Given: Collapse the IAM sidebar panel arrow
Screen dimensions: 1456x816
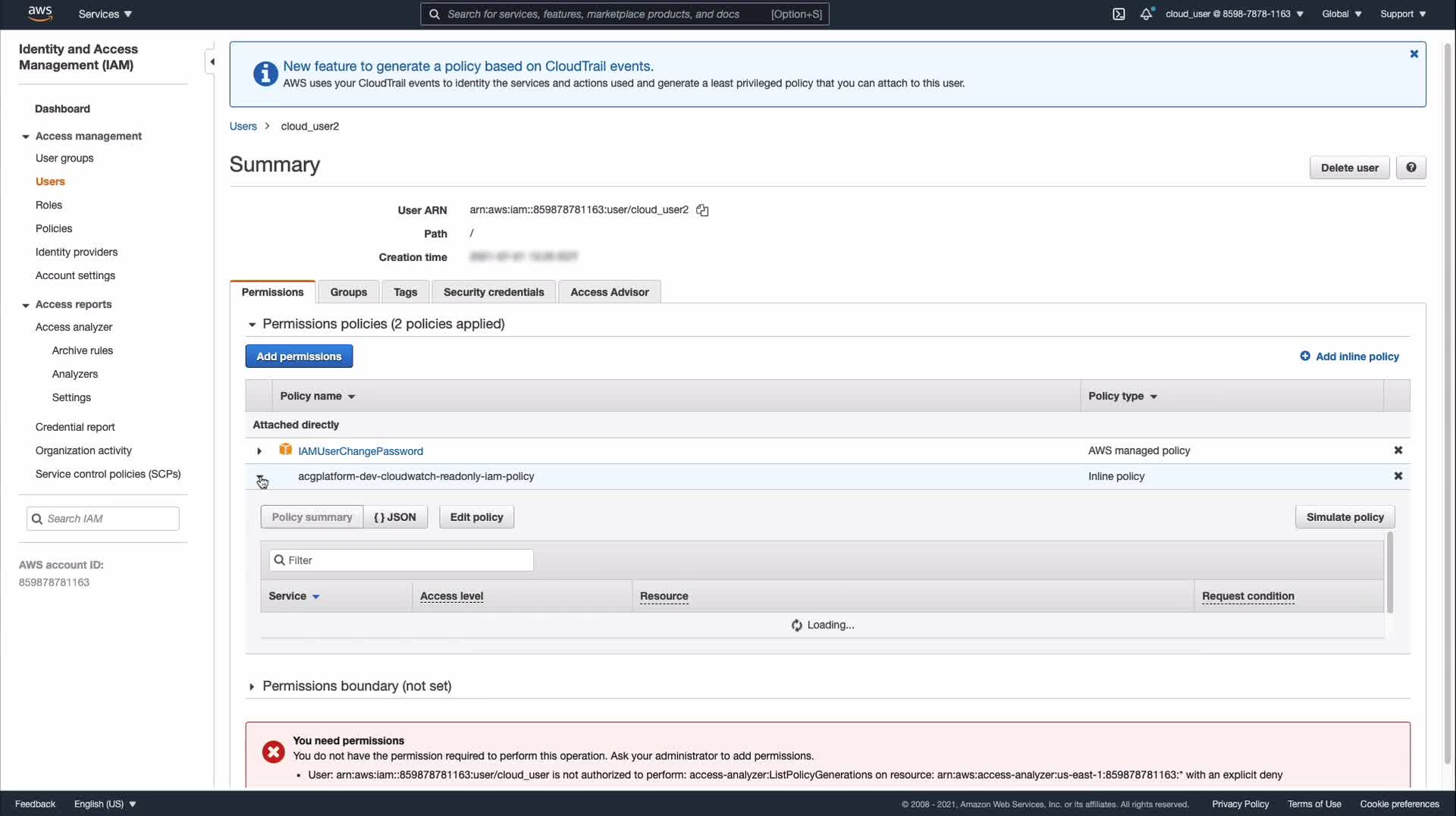Looking at the screenshot, I should (x=212, y=61).
